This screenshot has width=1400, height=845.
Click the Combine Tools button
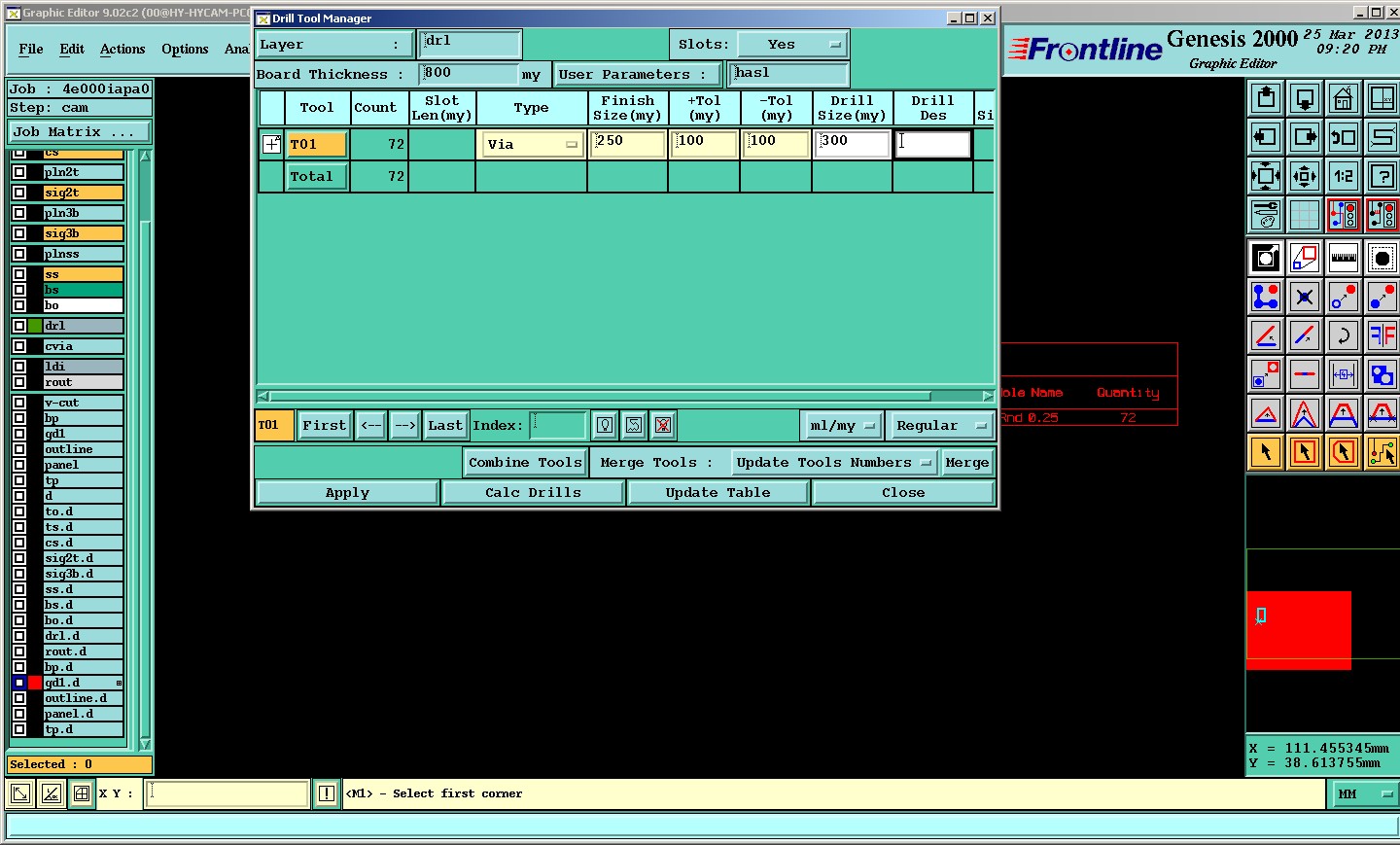[x=525, y=463]
